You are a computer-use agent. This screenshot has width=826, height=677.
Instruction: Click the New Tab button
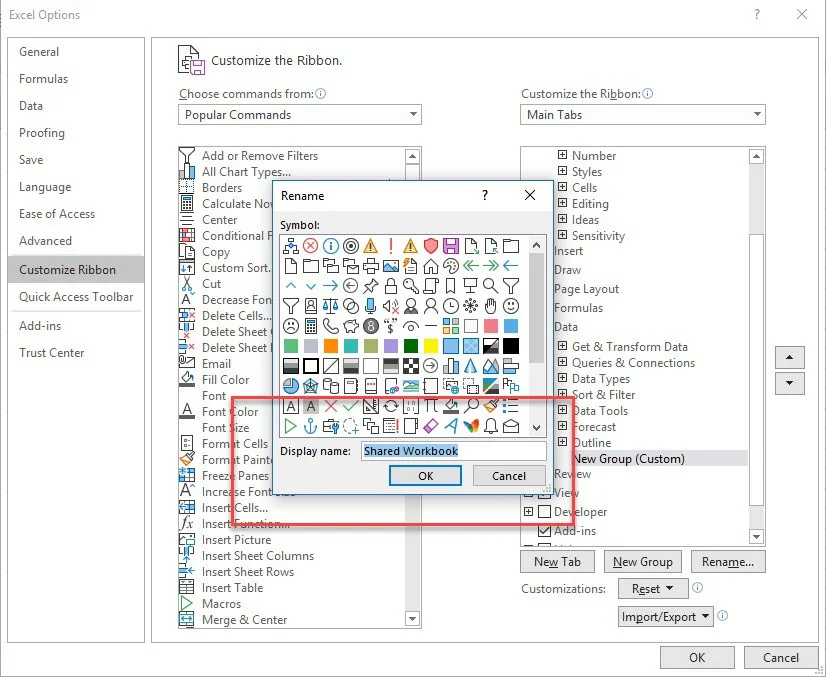pyautogui.click(x=557, y=562)
